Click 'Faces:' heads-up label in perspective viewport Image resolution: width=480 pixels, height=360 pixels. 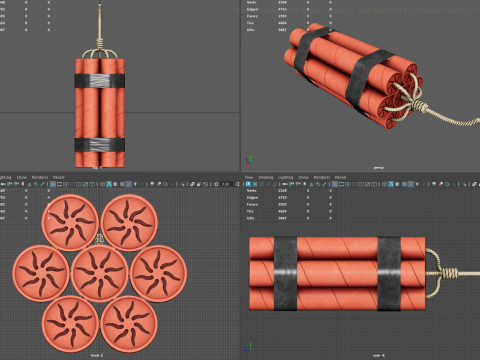pos(252,16)
